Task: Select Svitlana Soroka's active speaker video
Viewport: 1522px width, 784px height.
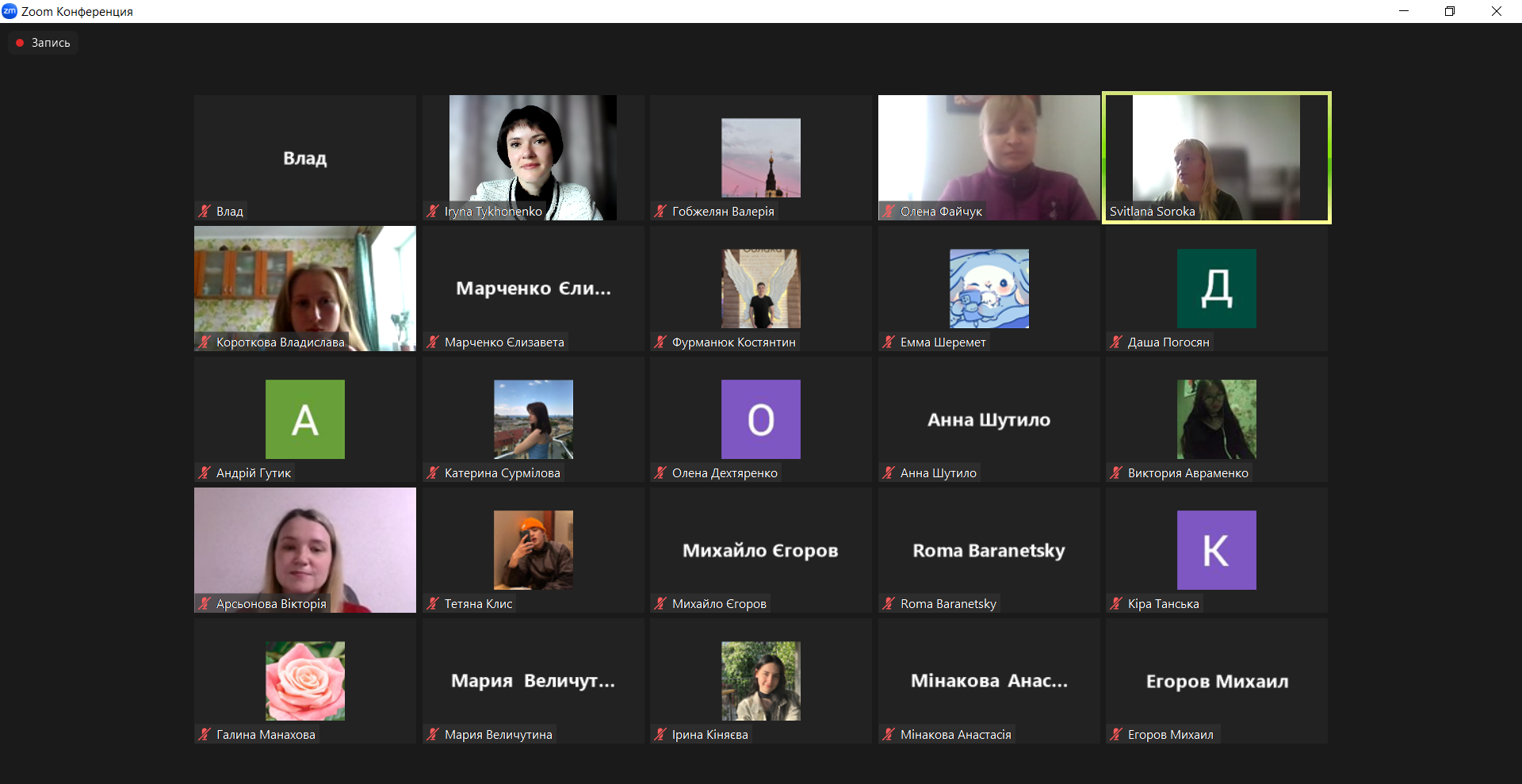Action: (x=1217, y=158)
